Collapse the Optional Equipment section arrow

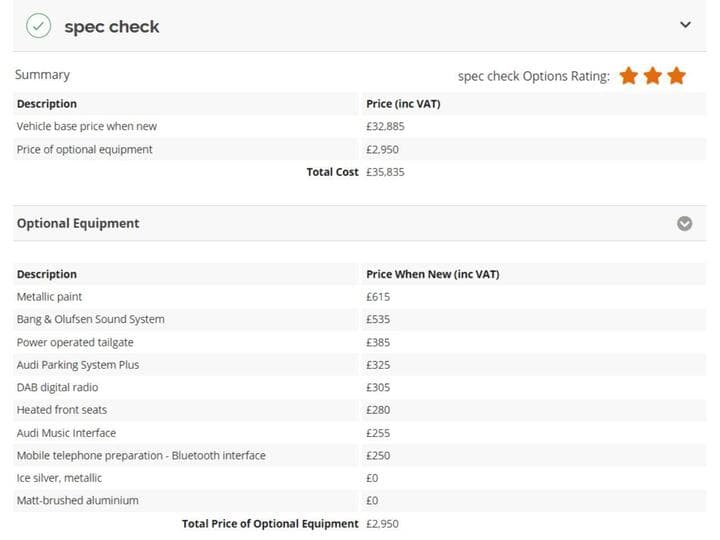point(684,224)
